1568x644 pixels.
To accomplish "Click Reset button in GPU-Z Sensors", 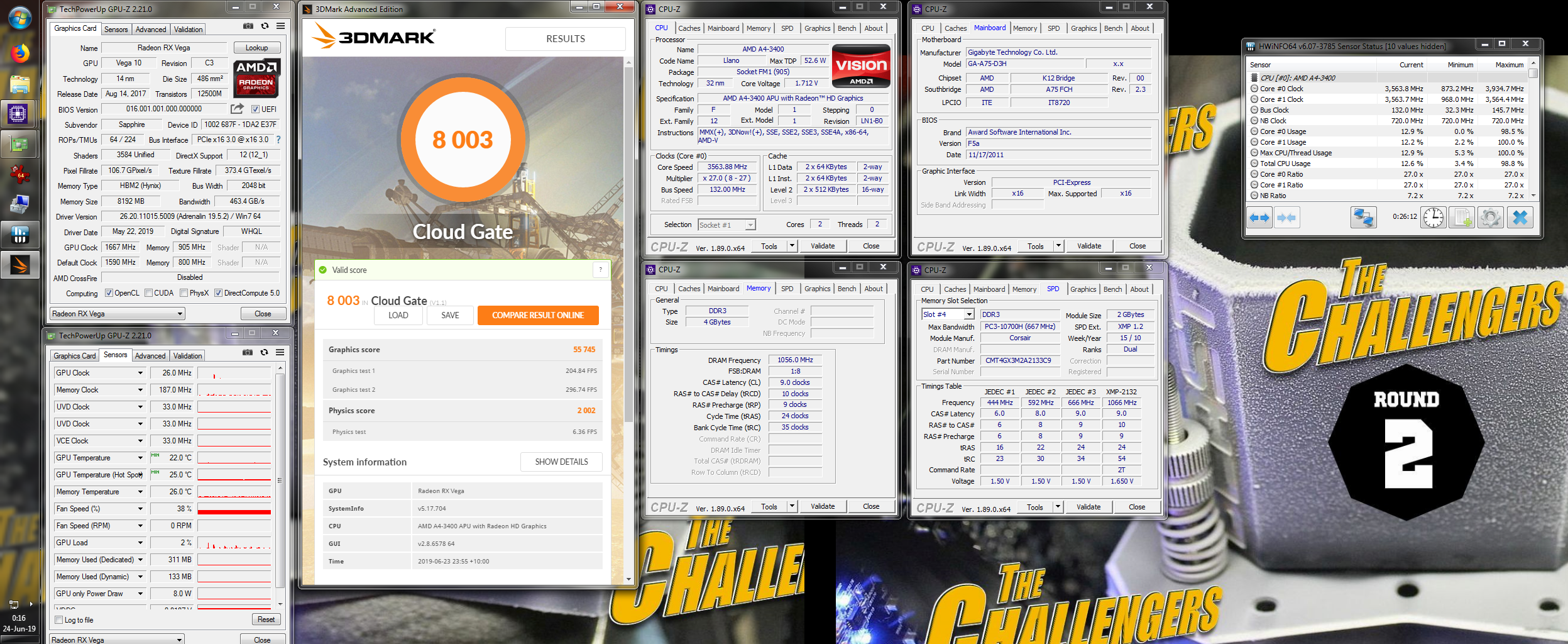I will (x=266, y=619).
